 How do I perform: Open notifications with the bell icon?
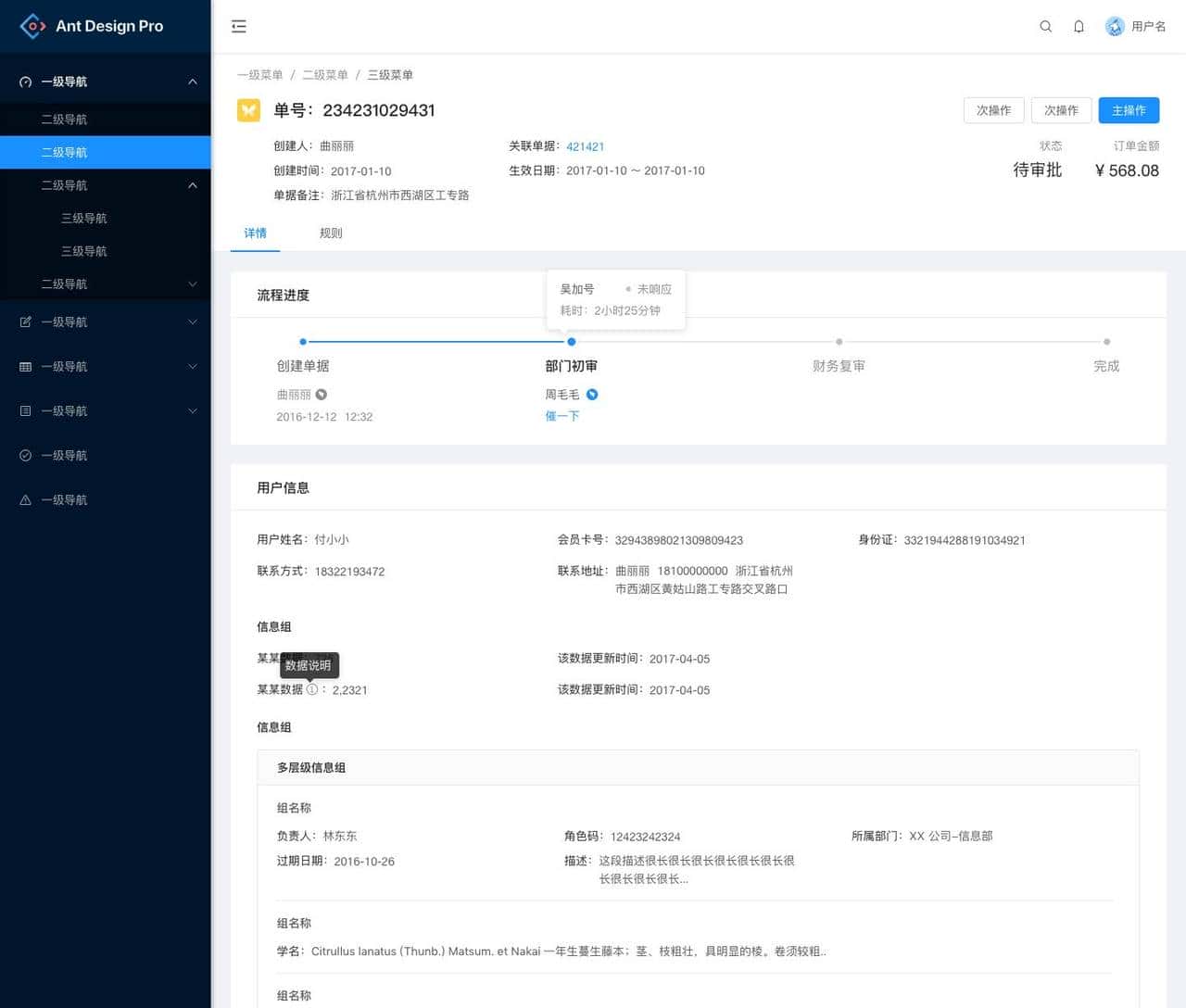click(1079, 27)
